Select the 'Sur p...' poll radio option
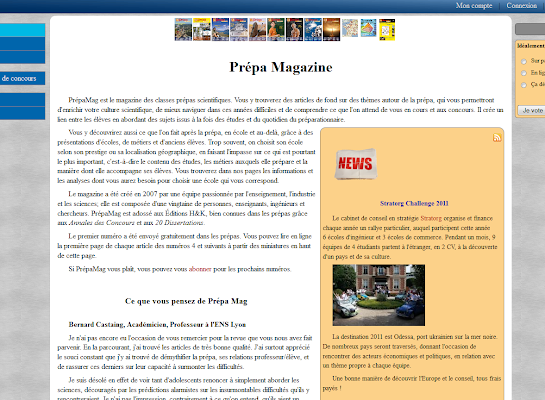 (x=524, y=62)
